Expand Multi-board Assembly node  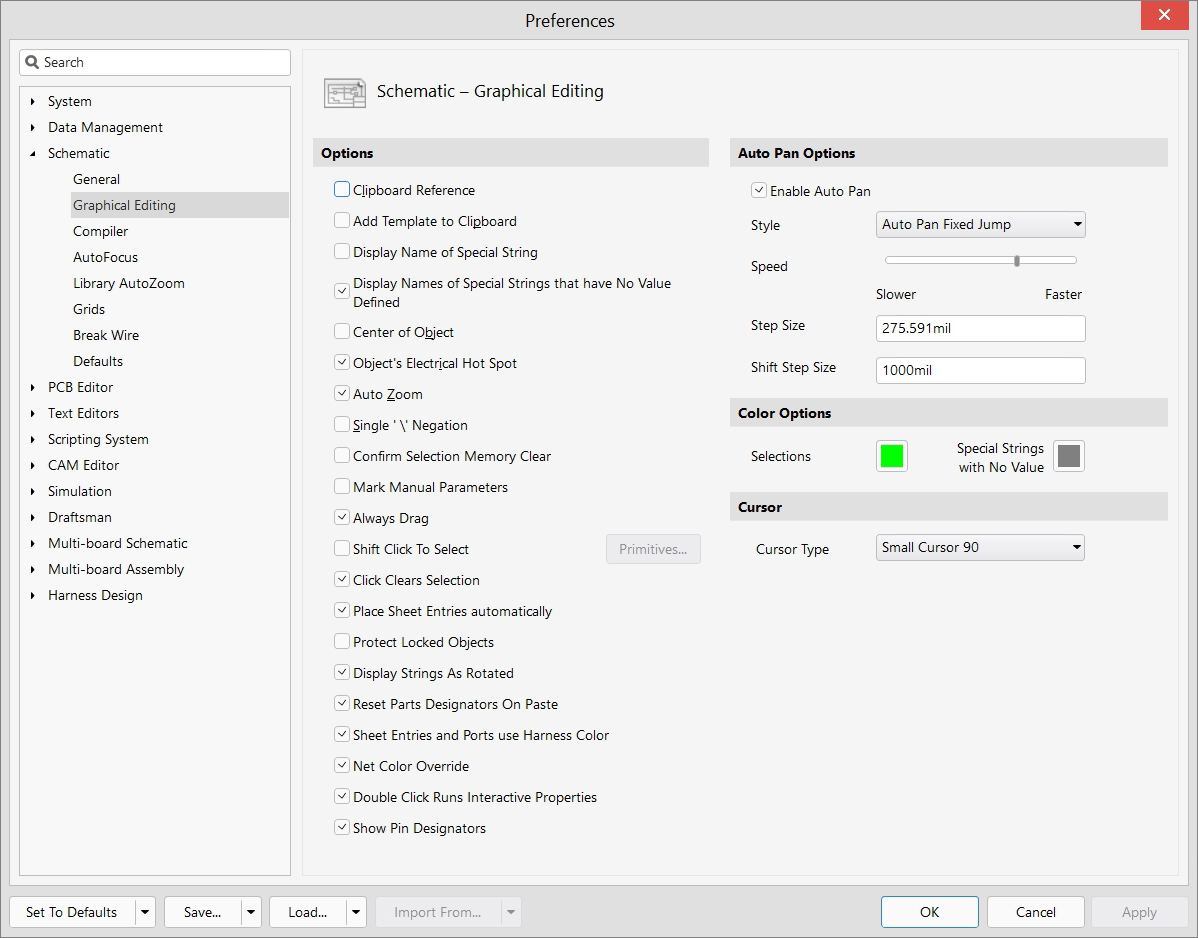[32, 569]
